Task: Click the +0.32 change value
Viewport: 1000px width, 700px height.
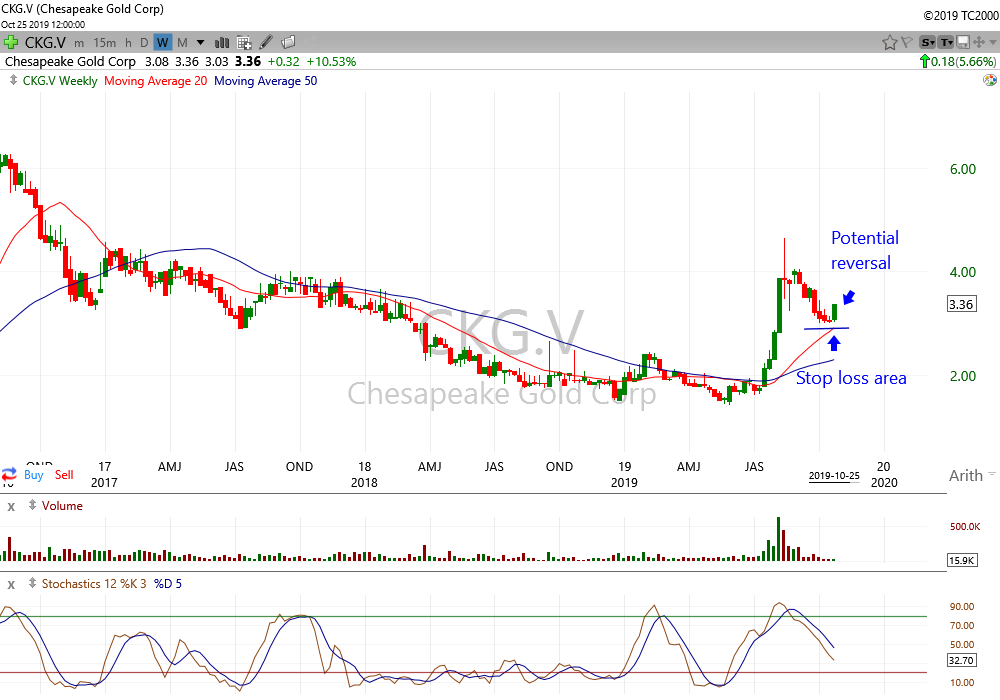Action: pyautogui.click(x=283, y=62)
